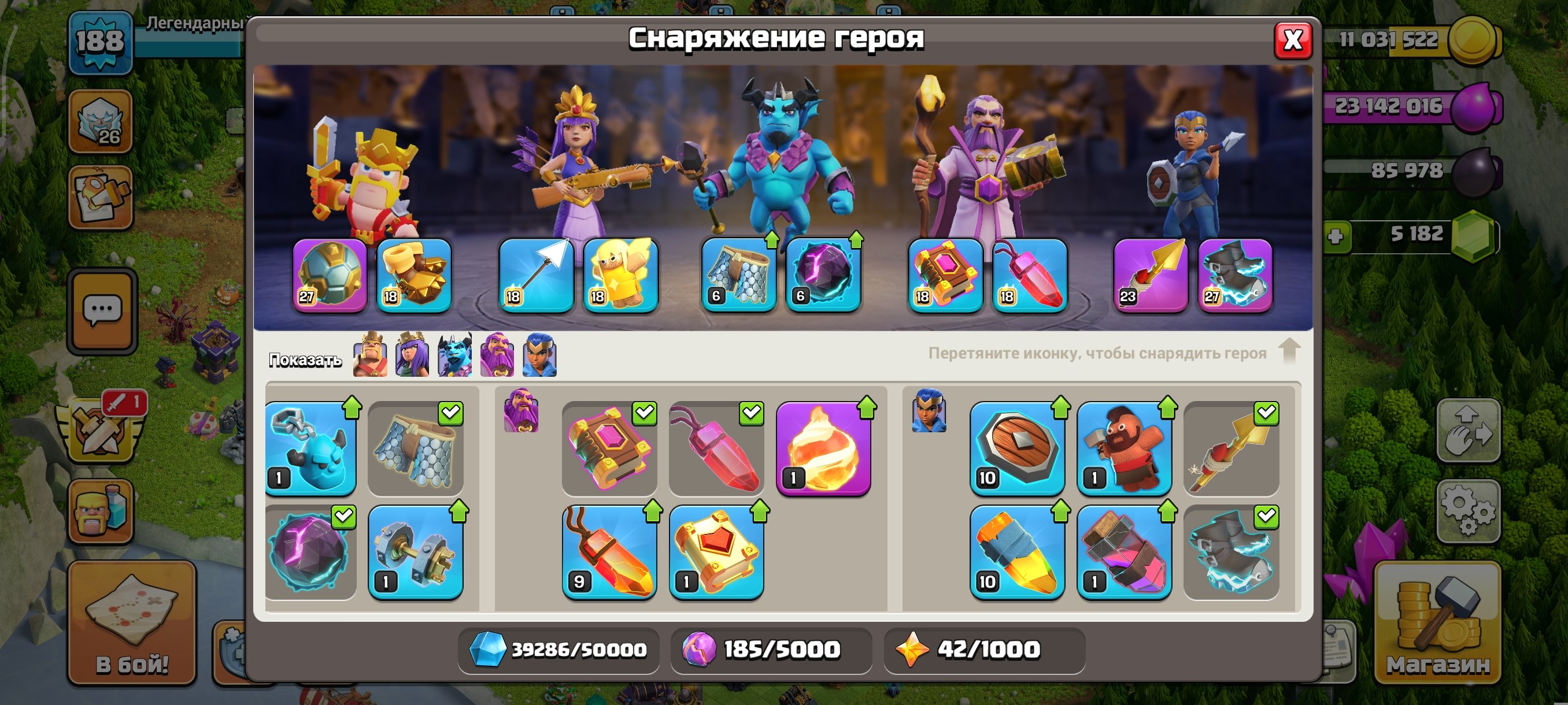Select the Noble Iron dumbbell equipment
Screen dimensions: 1568x705
415,552
